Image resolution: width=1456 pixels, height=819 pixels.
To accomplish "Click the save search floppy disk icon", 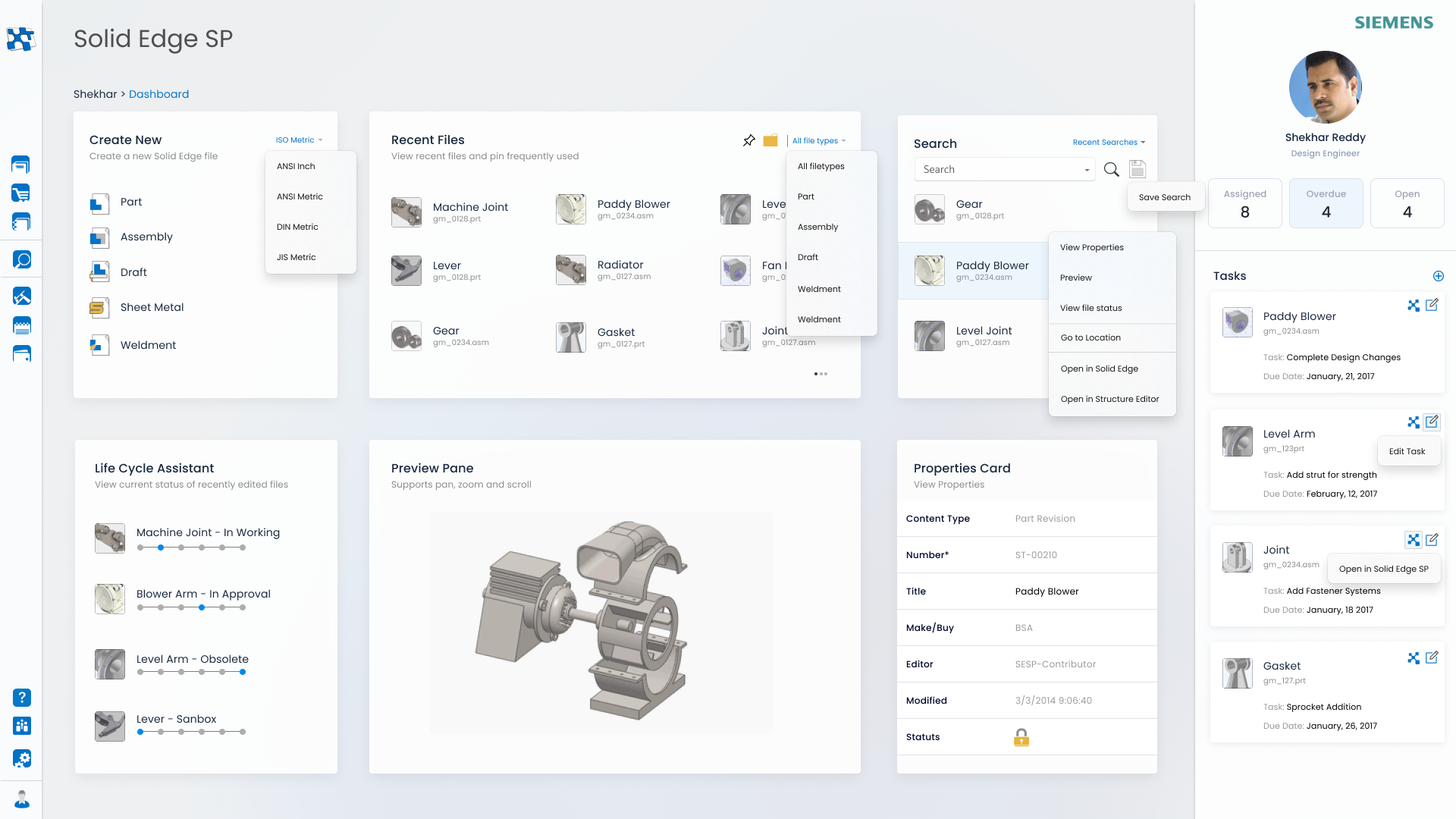I will (x=1137, y=169).
